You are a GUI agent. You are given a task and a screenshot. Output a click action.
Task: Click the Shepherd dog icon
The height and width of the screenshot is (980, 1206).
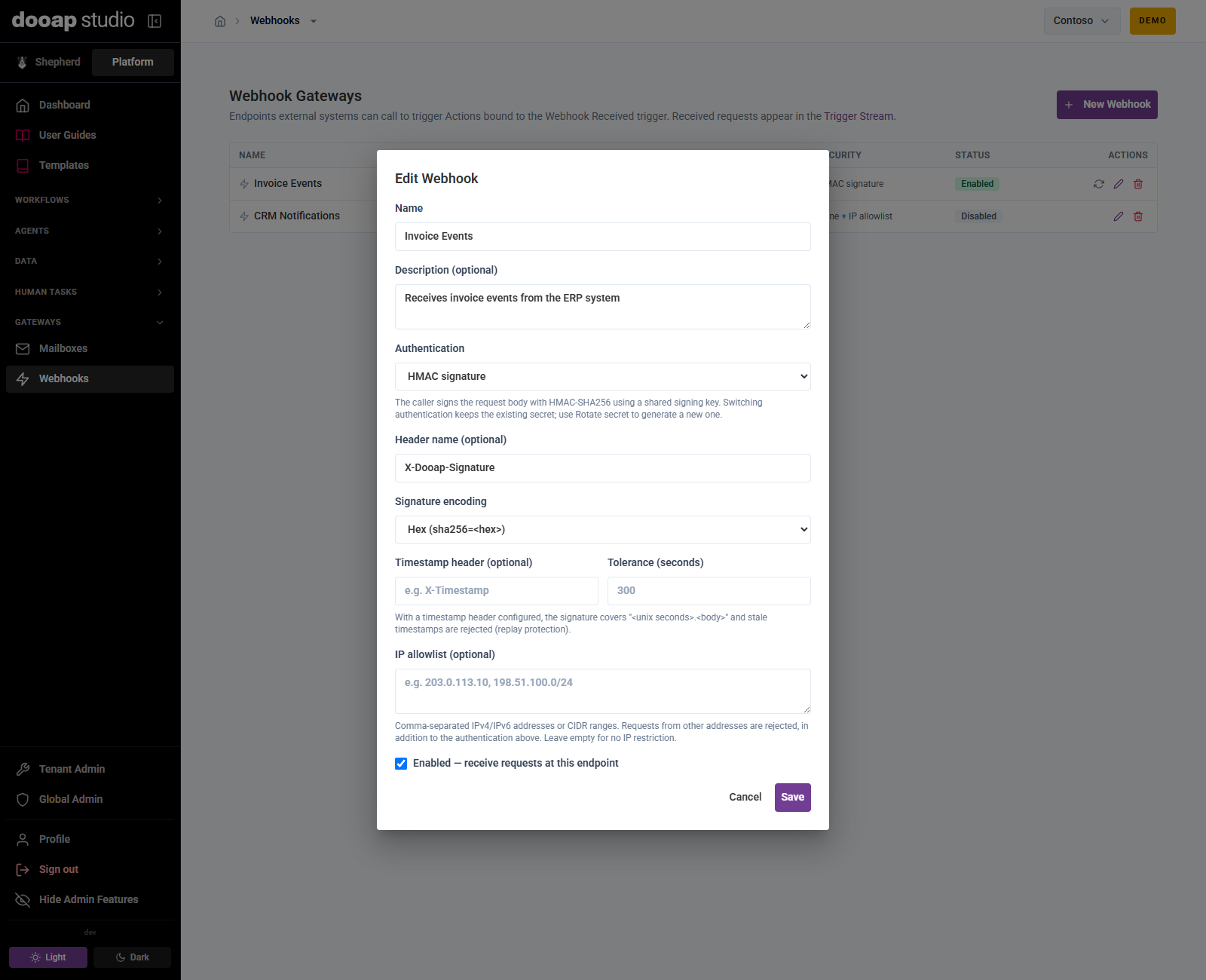(22, 63)
